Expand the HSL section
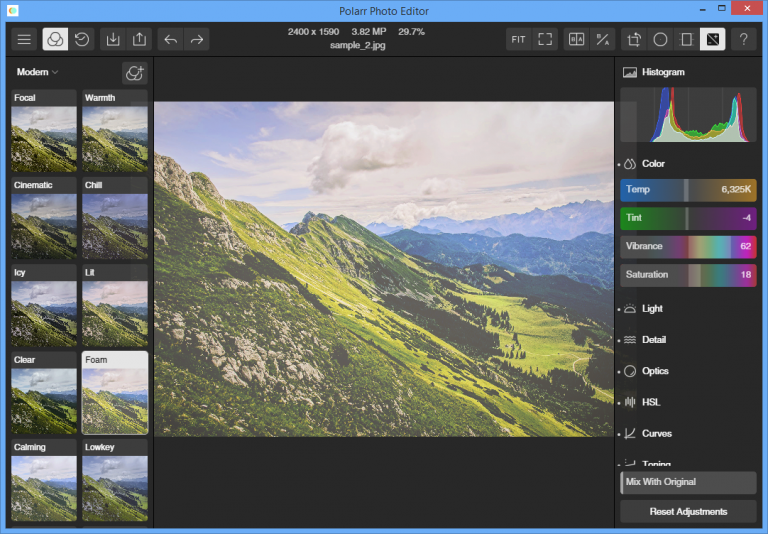The image size is (768, 534). (x=650, y=402)
